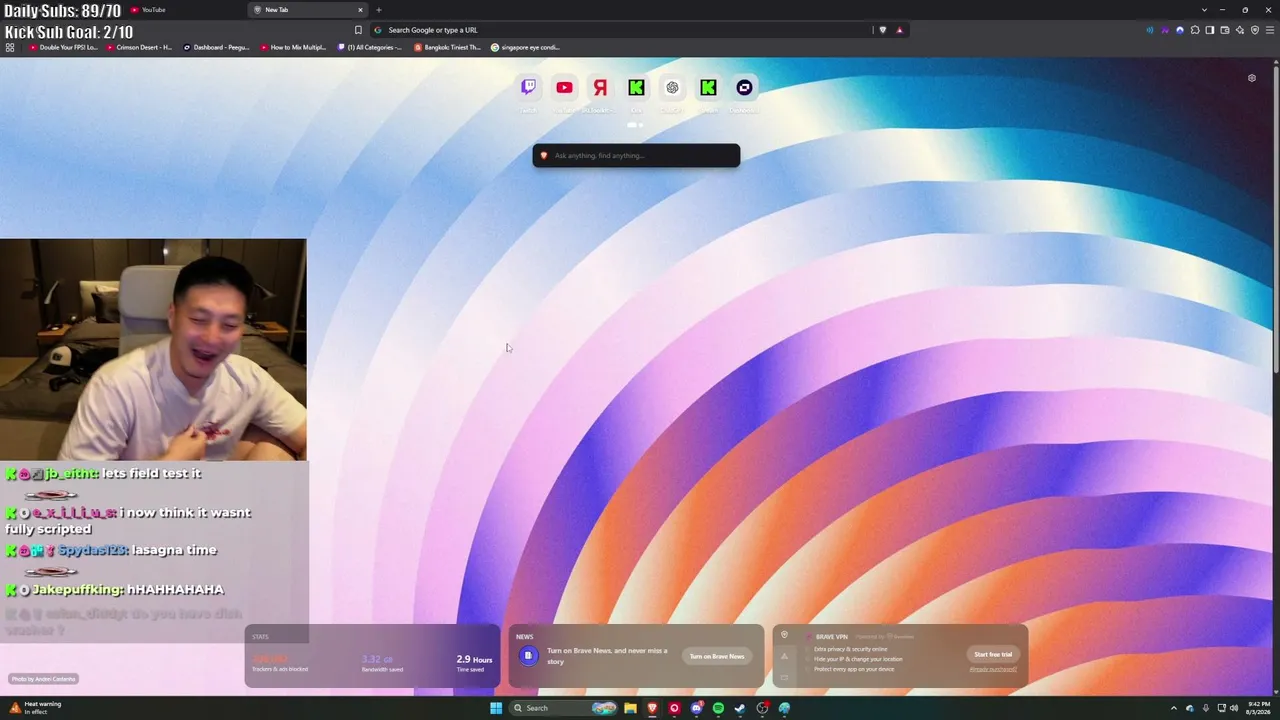Screen dimensions: 1280x720
Task: Focus the 'Search Google or type a URL' bar
Action: tap(620, 30)
